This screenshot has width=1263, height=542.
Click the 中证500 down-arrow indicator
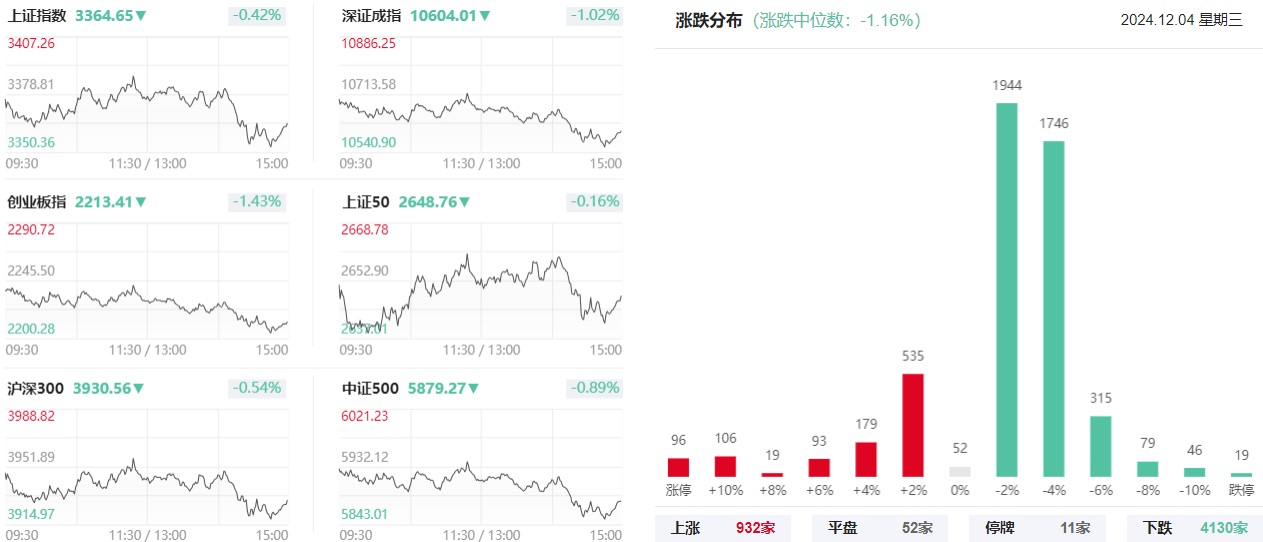click(x=473, y=388)
